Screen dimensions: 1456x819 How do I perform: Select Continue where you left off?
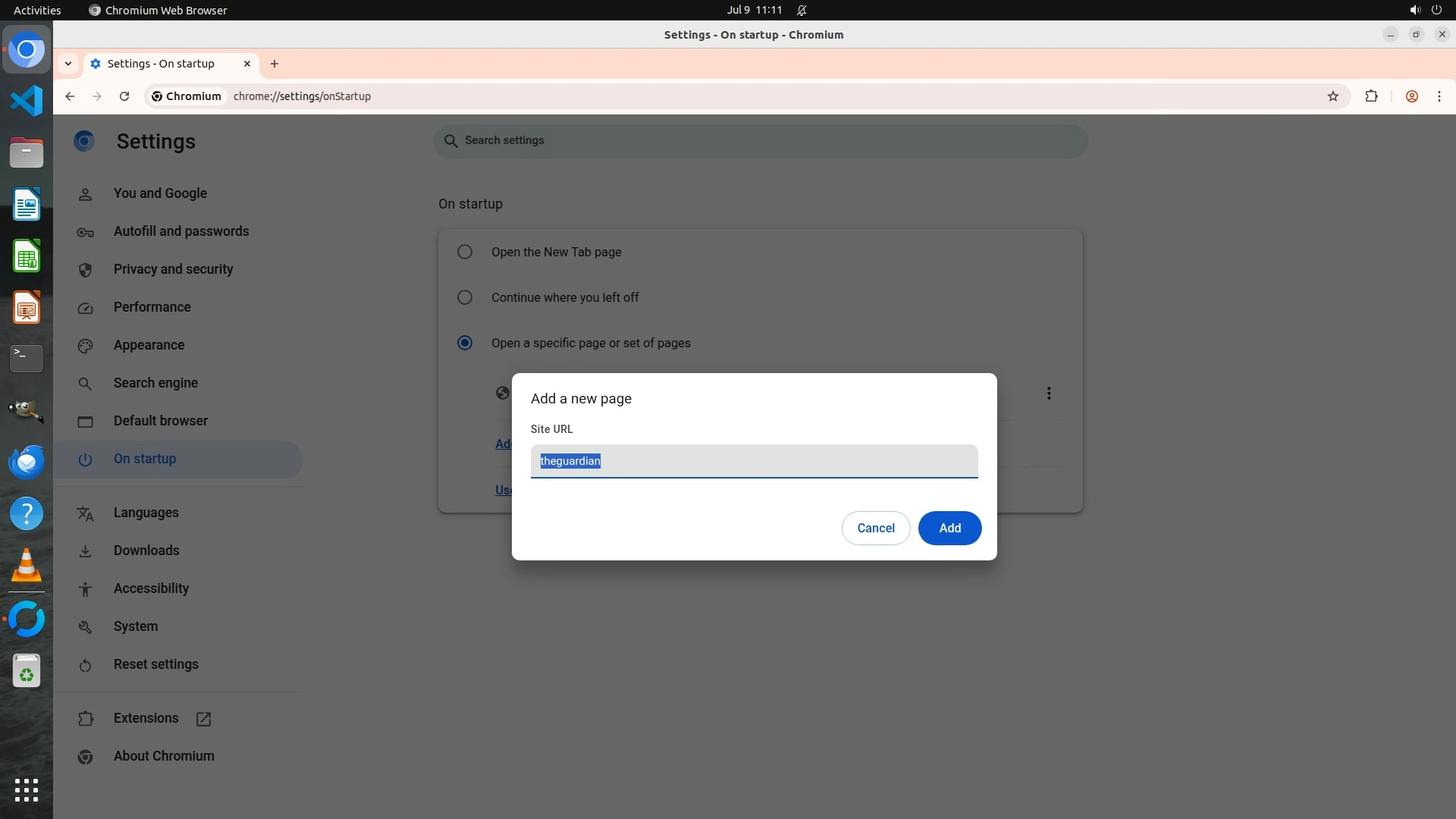[x=465, y=297]
